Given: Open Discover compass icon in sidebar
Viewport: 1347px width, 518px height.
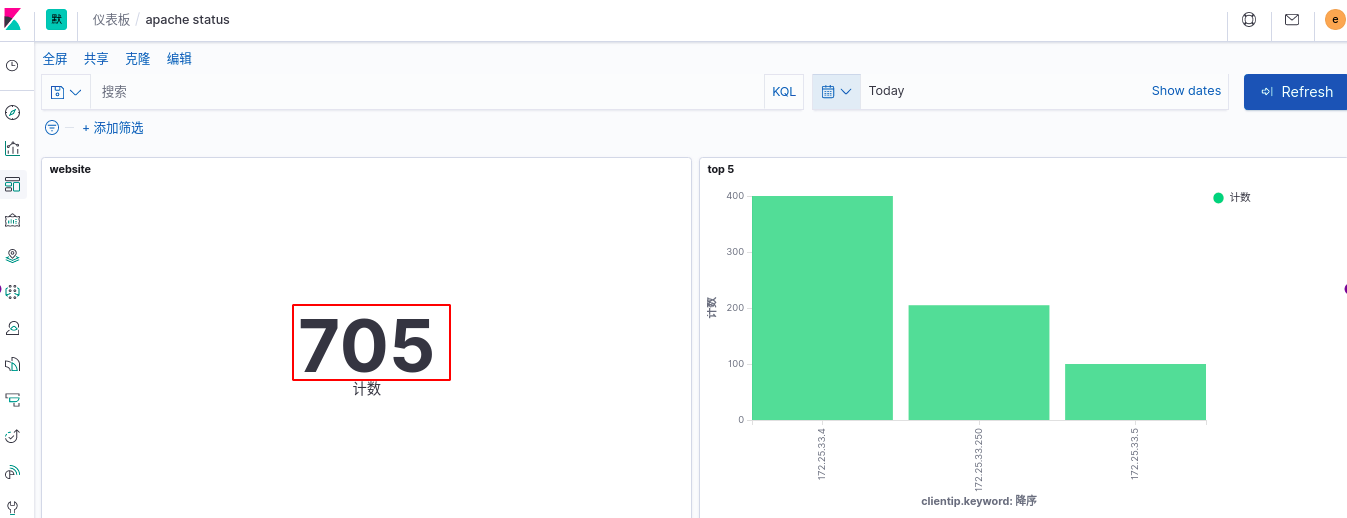Looking at the screenshot, I should tap(12, 112).
